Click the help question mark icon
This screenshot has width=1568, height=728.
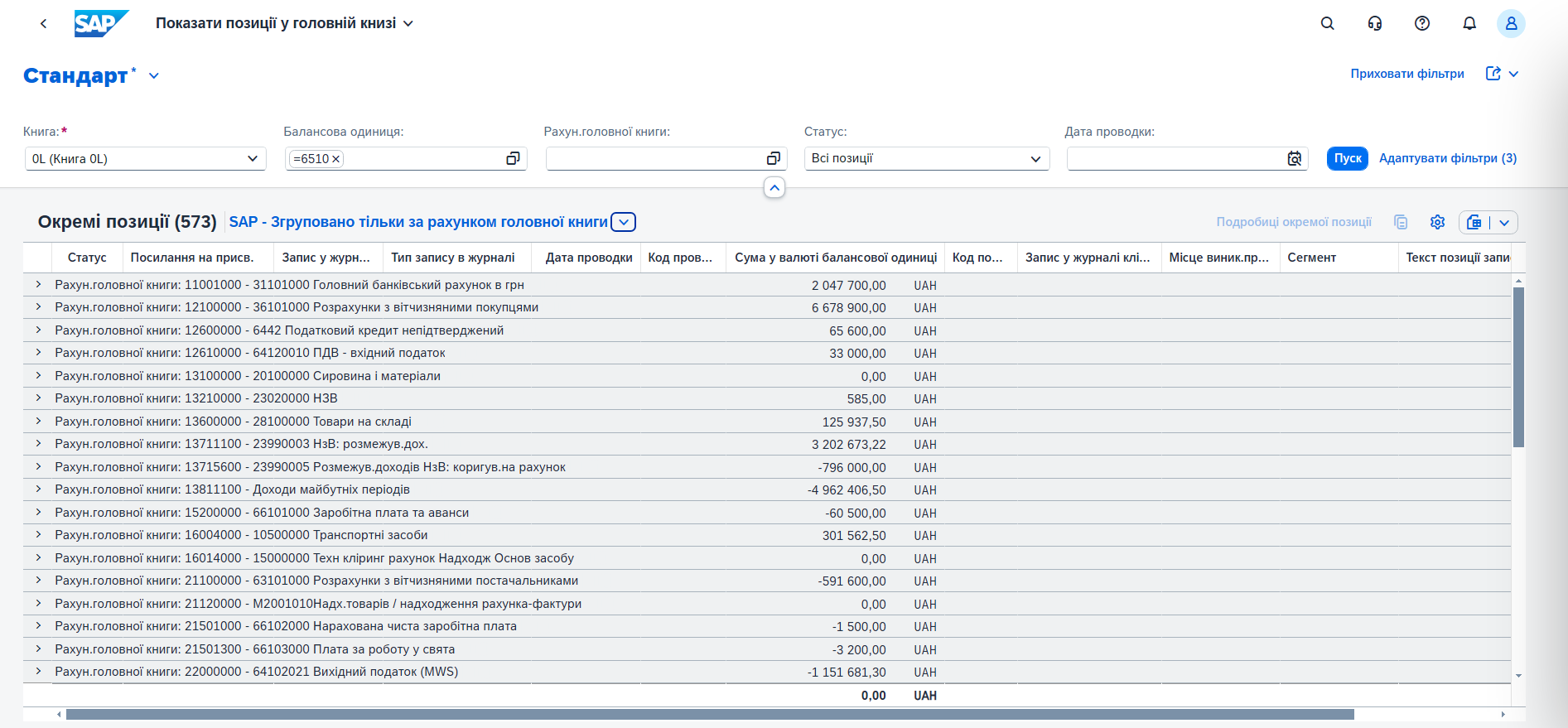coord(1421,23)
